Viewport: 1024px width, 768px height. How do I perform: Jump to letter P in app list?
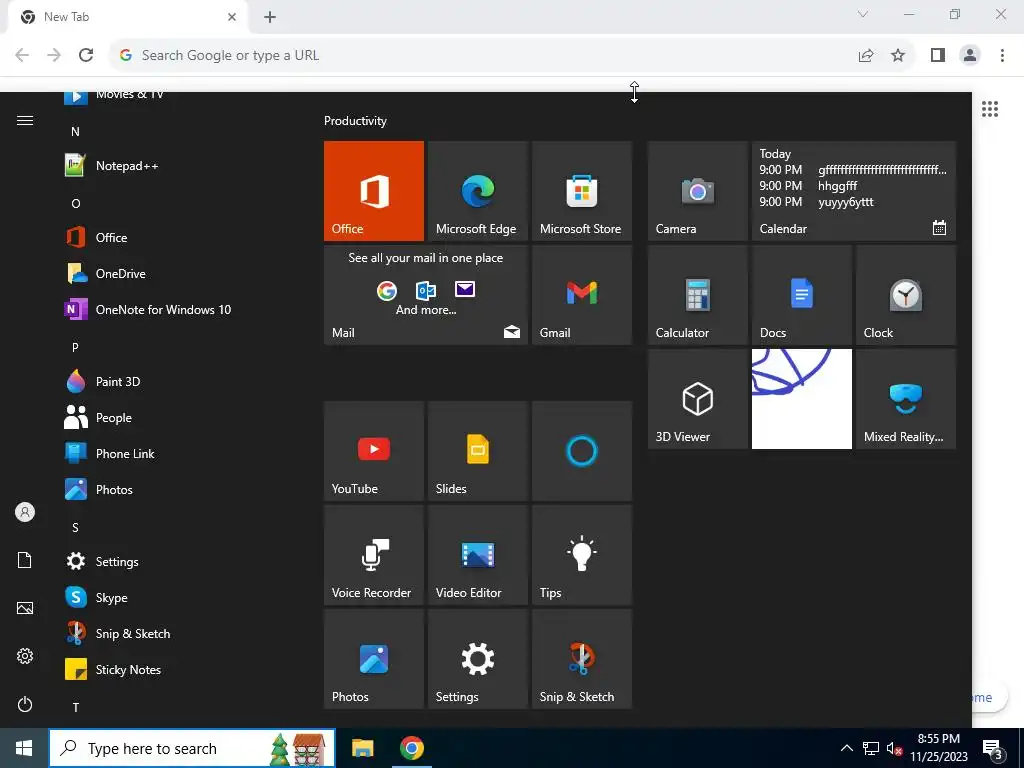coord(75,347)
